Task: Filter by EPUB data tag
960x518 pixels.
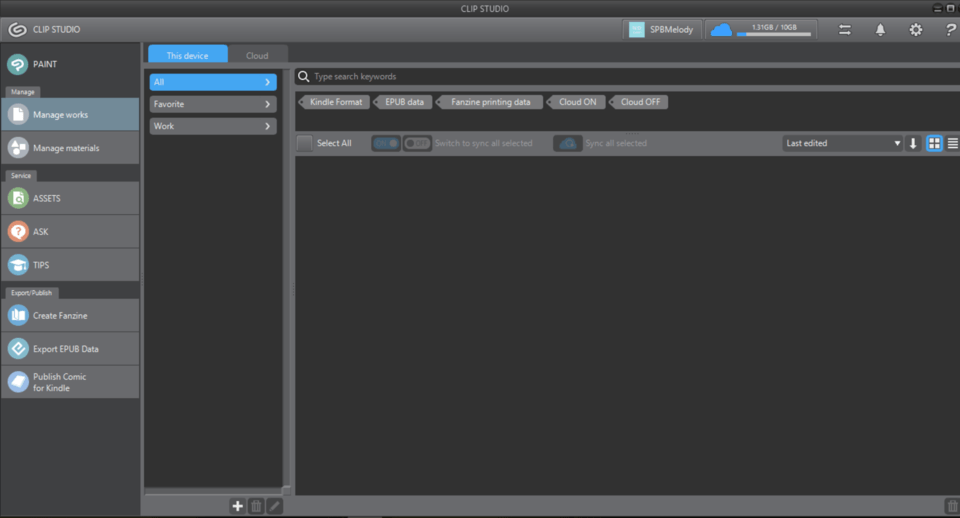Action: click(x=403, y=102)
